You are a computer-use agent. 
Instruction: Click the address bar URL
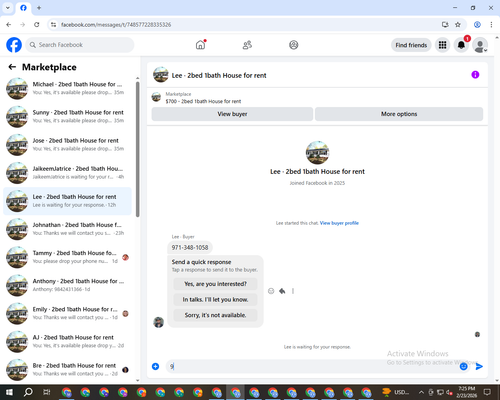pos(116,25)
